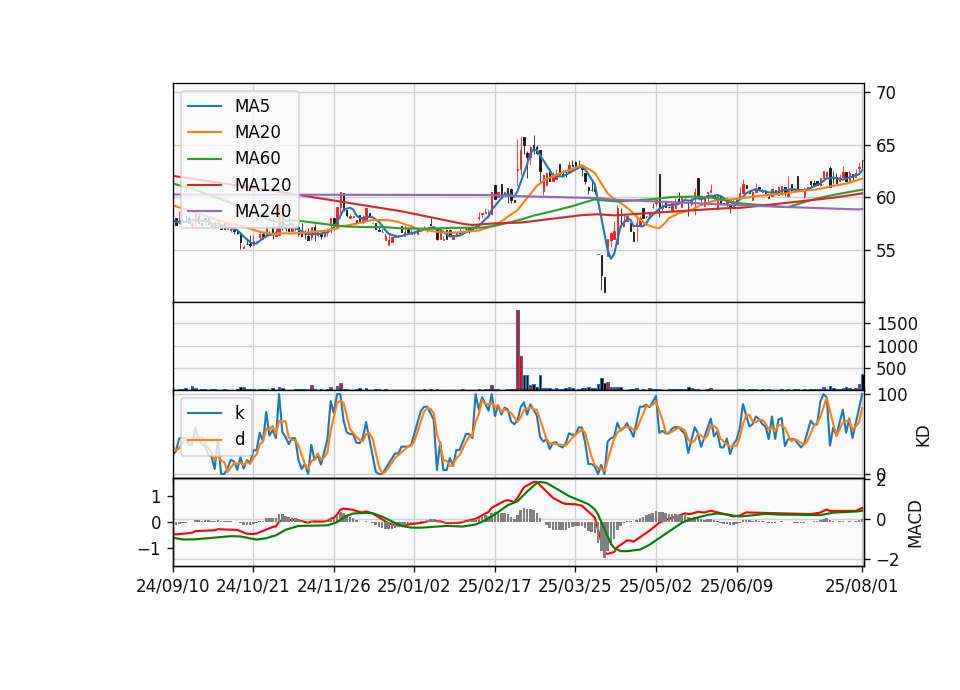Click the MA5 legend entry
This screenshot has height=690, width=960.
click(x=228, y=106)
